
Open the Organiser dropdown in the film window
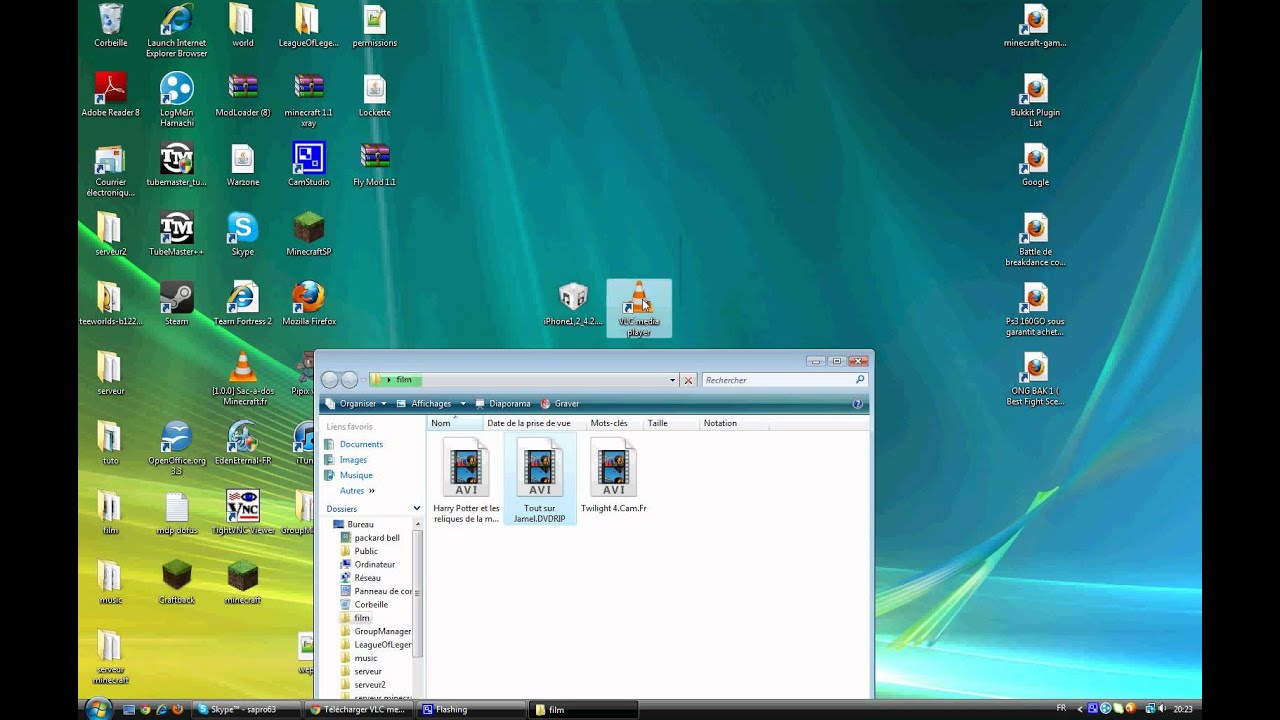[357, 404]
